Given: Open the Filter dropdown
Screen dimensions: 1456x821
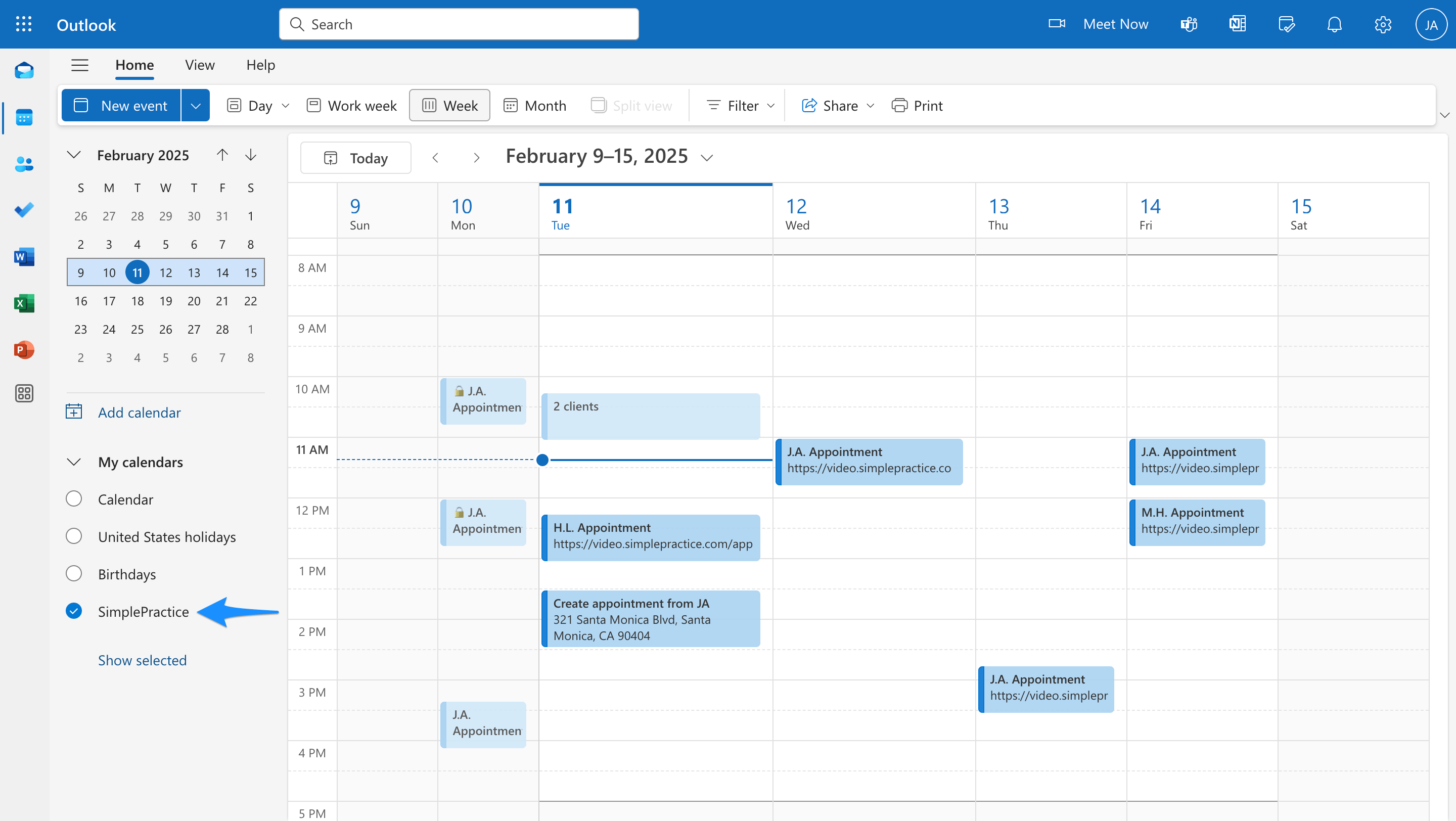Looking at the screenshot, I should click(x=740, y=106).
